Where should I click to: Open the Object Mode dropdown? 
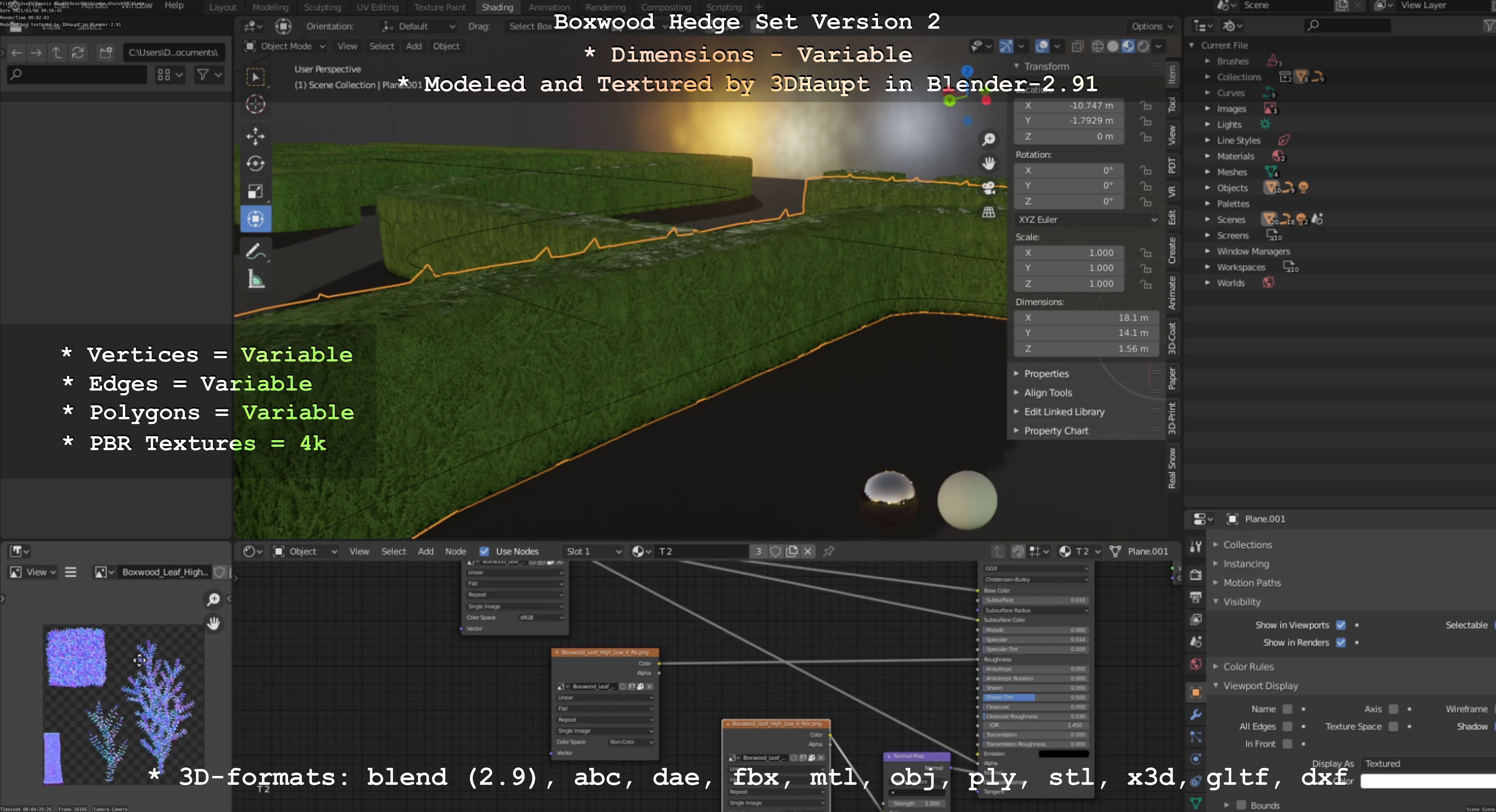[x=285, y=46]
